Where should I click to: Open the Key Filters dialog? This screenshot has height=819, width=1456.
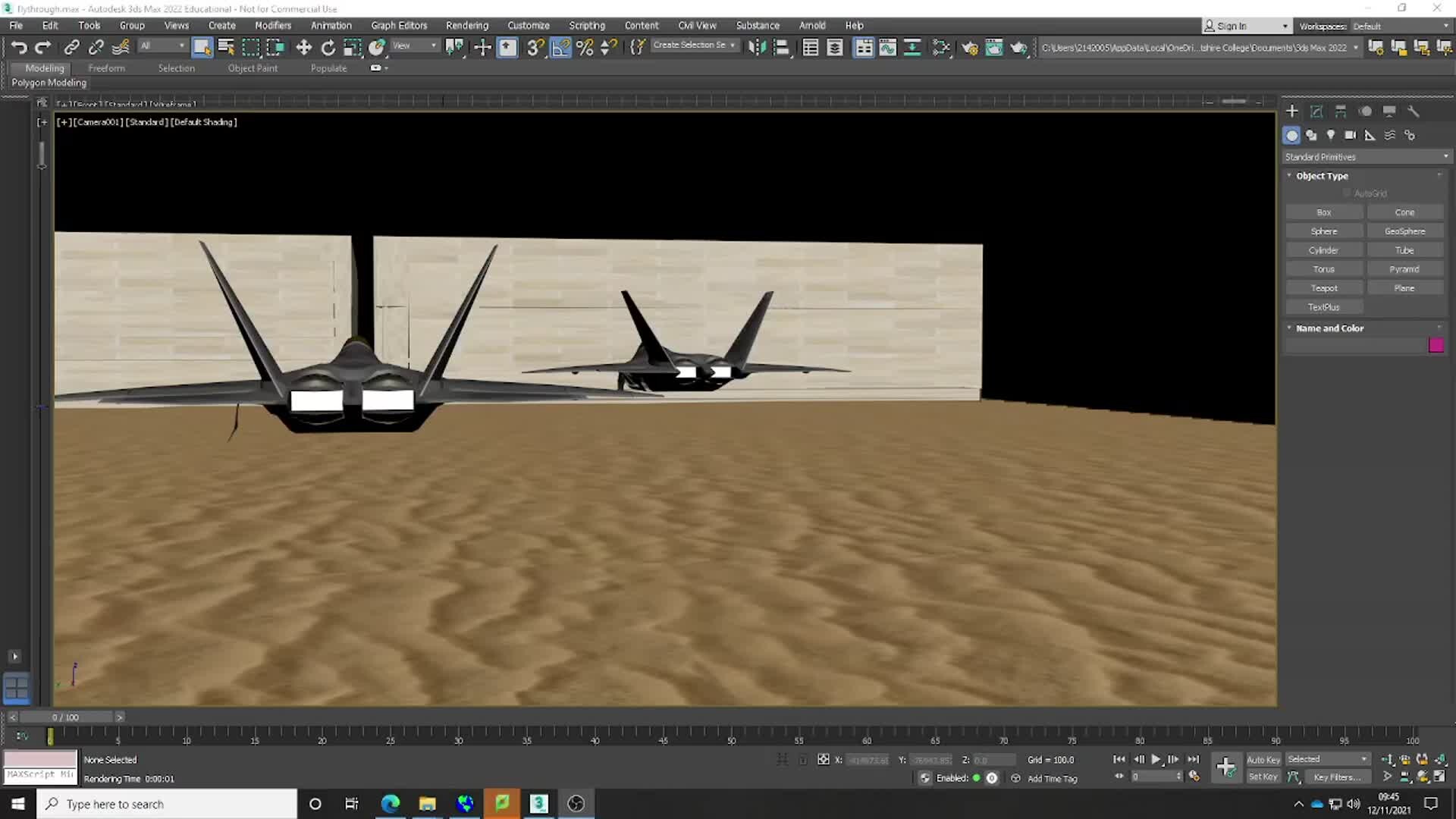click(1337, 777)
